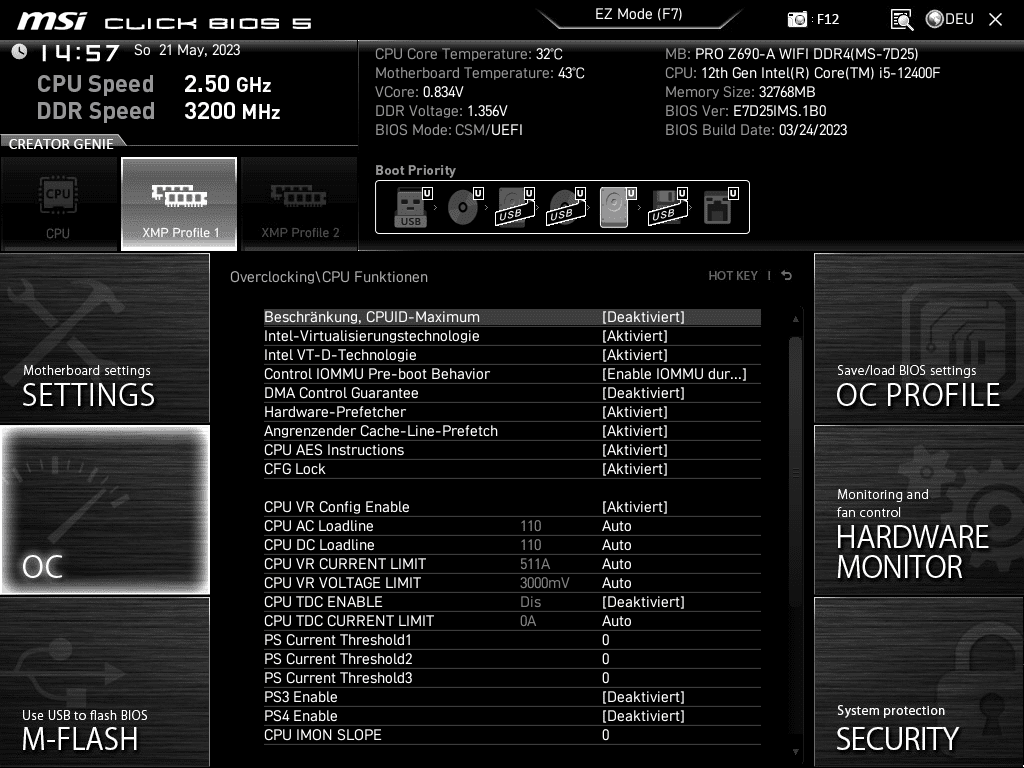This screenshot has height=768, width=1024.
Task: Click the clock icon next to time
Action: pos(20,51)
